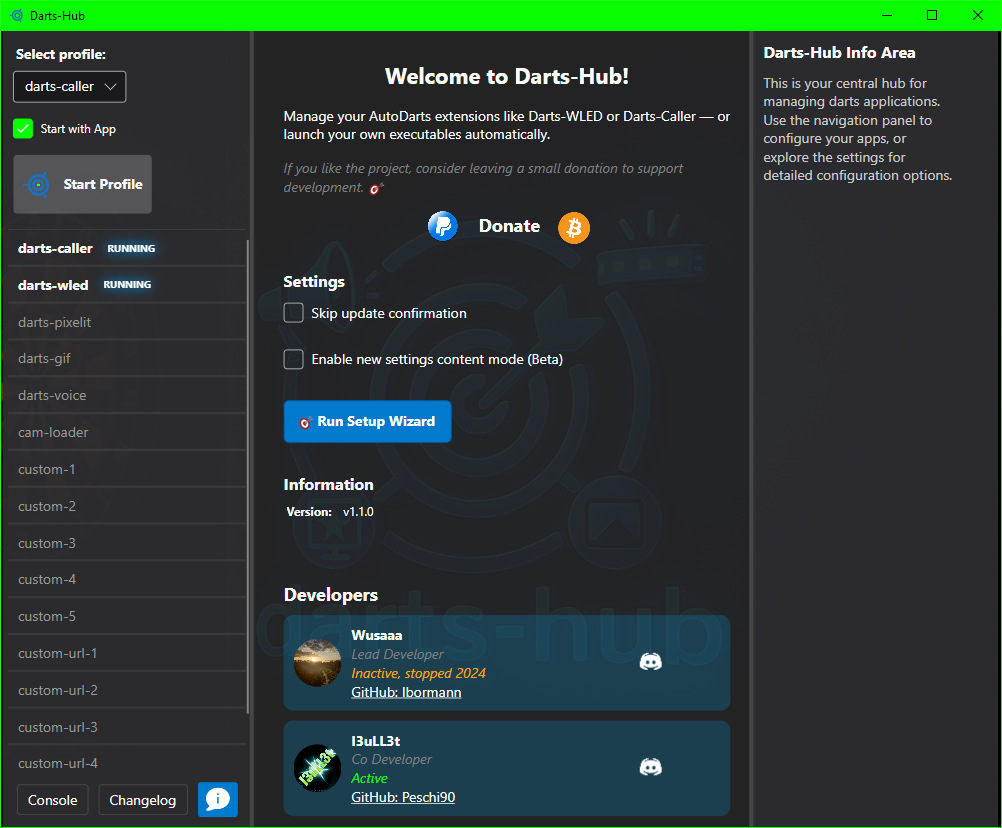Select custom-url-4 entry

(127, 763)
